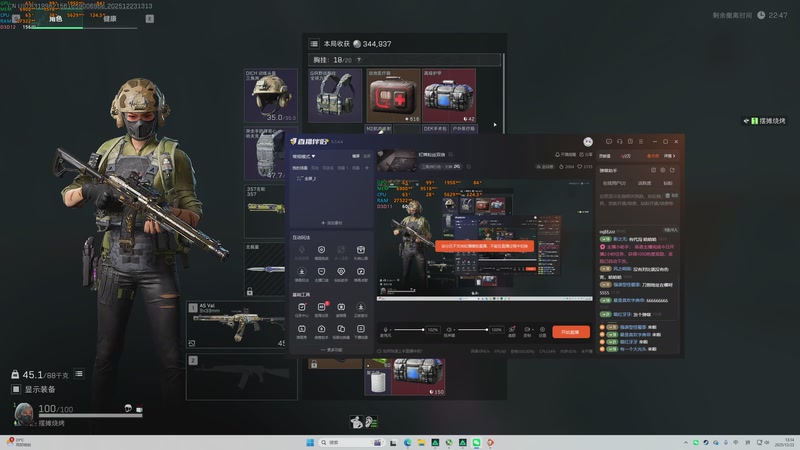800x450 pixels.
Task: Open File Explorer from the taskbar
Action: click(x=421, y=442)
